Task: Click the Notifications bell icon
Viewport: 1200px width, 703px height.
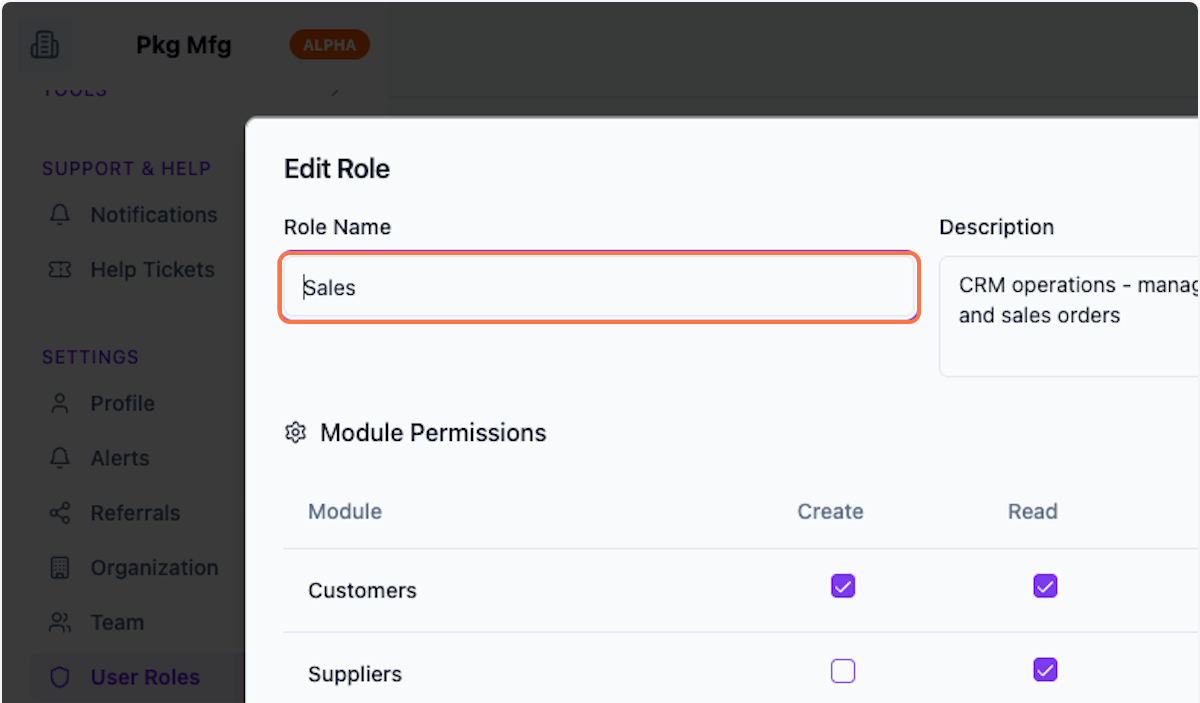Action: pos(59,215)
